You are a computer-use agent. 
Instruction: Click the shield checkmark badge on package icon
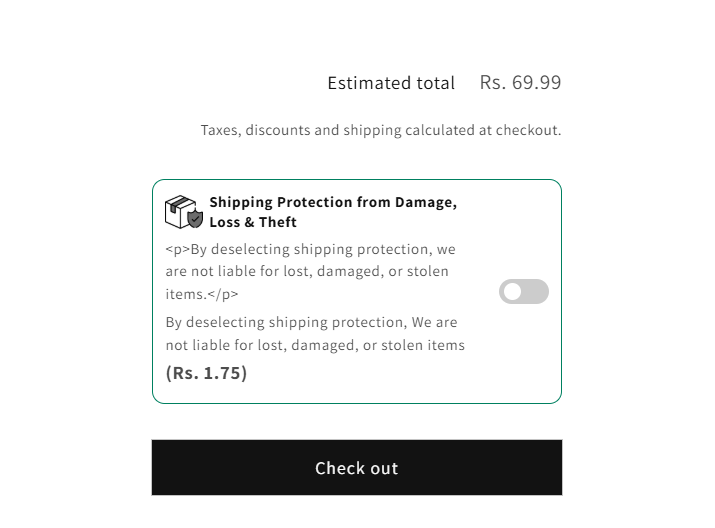point(195,219)
